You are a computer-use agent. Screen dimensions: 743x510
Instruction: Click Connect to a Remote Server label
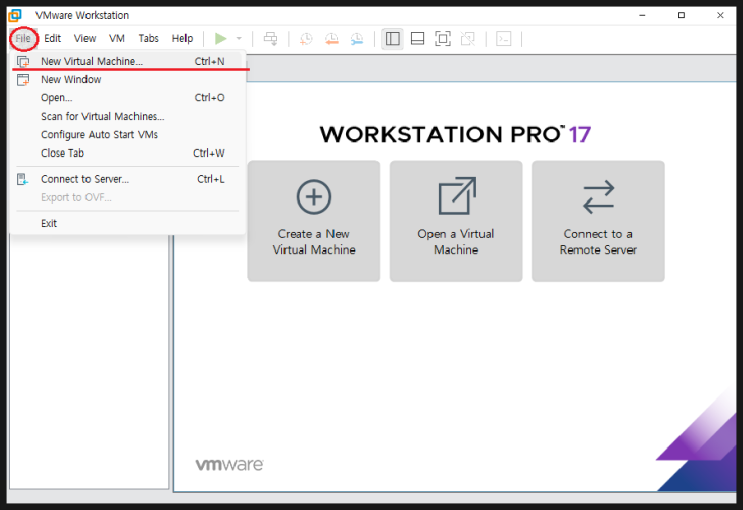click(x=598, y=242)
